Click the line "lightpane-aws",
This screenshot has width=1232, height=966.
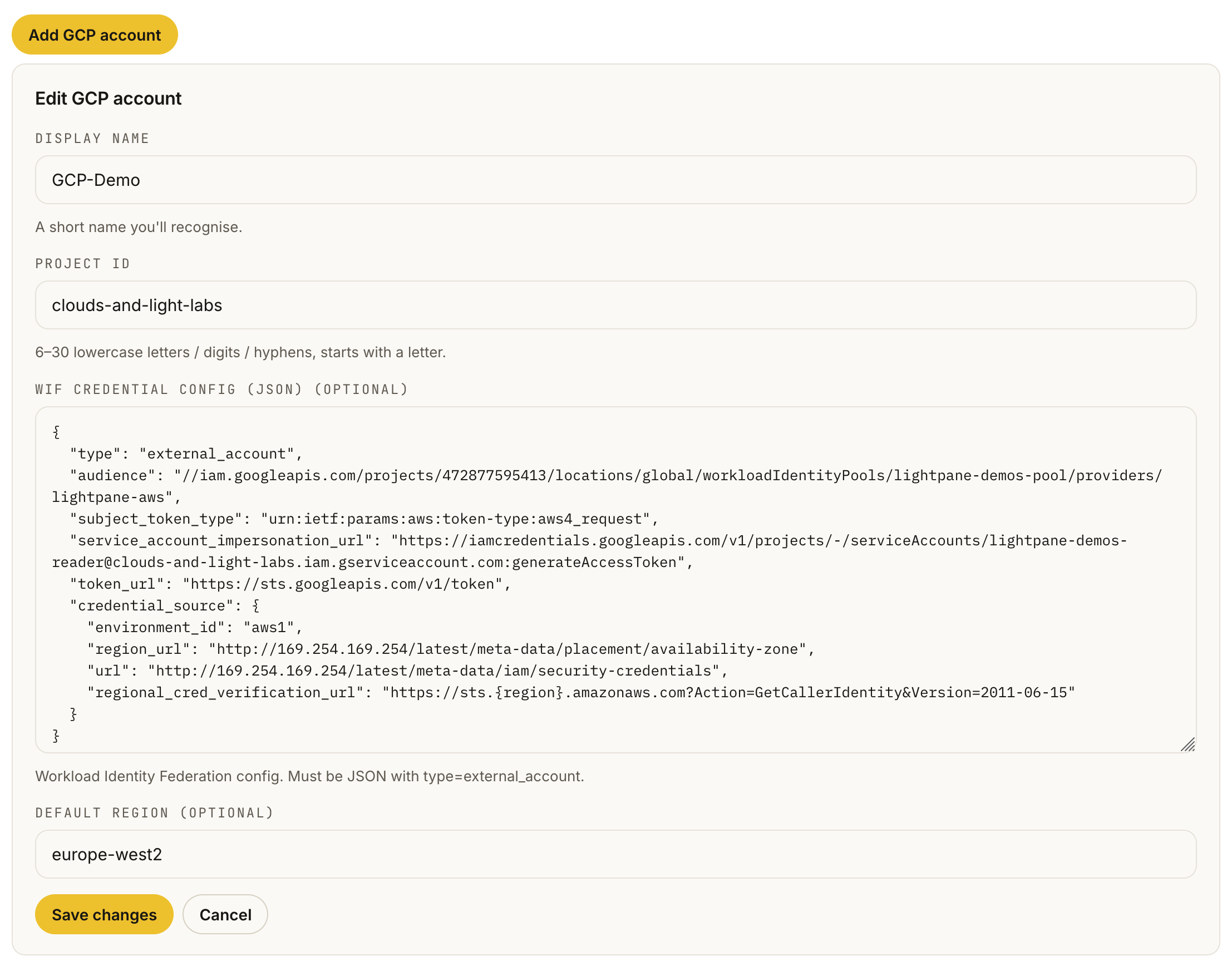point(116,497)
